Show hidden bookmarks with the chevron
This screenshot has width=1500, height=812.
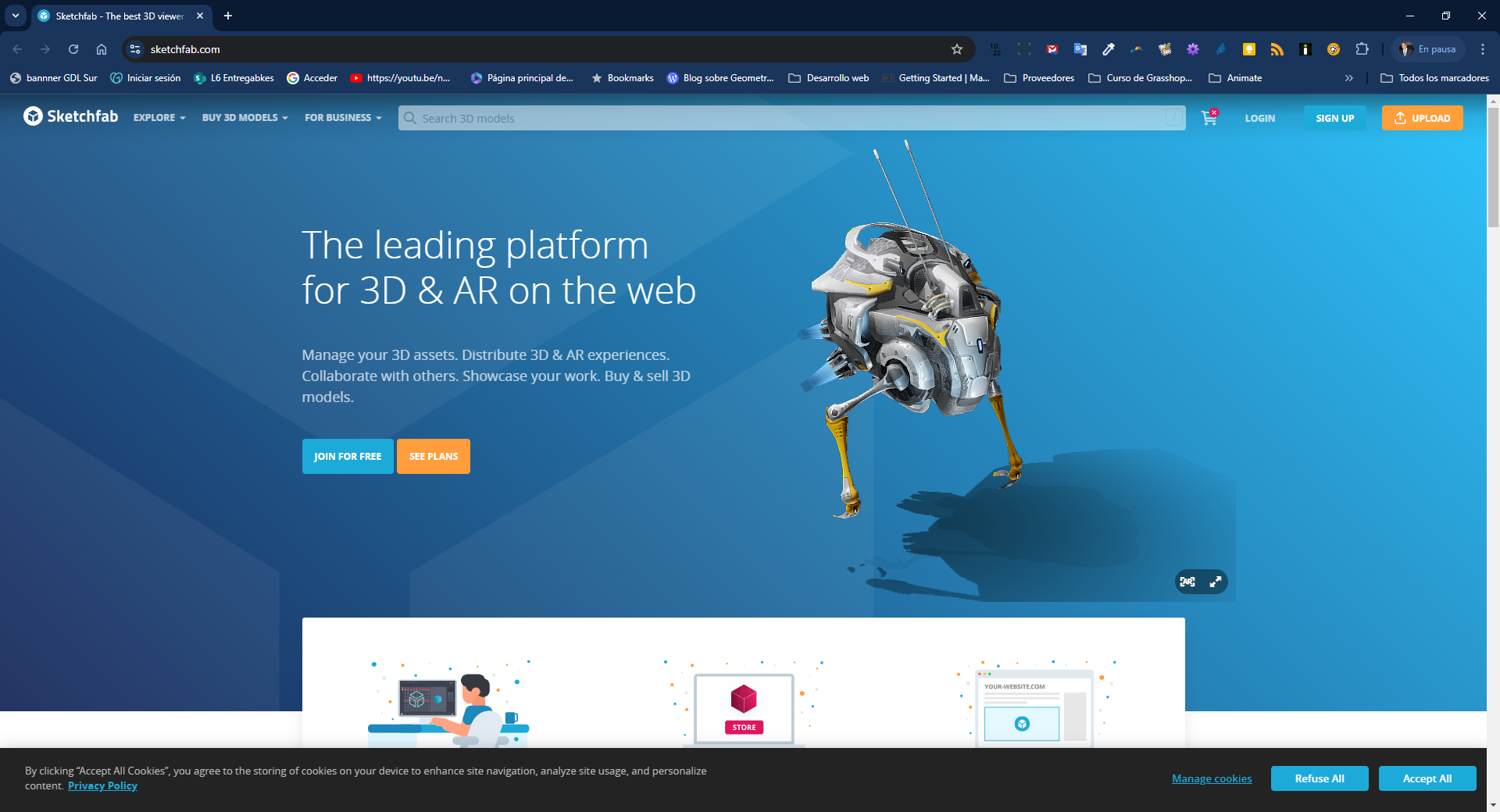coord(1348,78)
